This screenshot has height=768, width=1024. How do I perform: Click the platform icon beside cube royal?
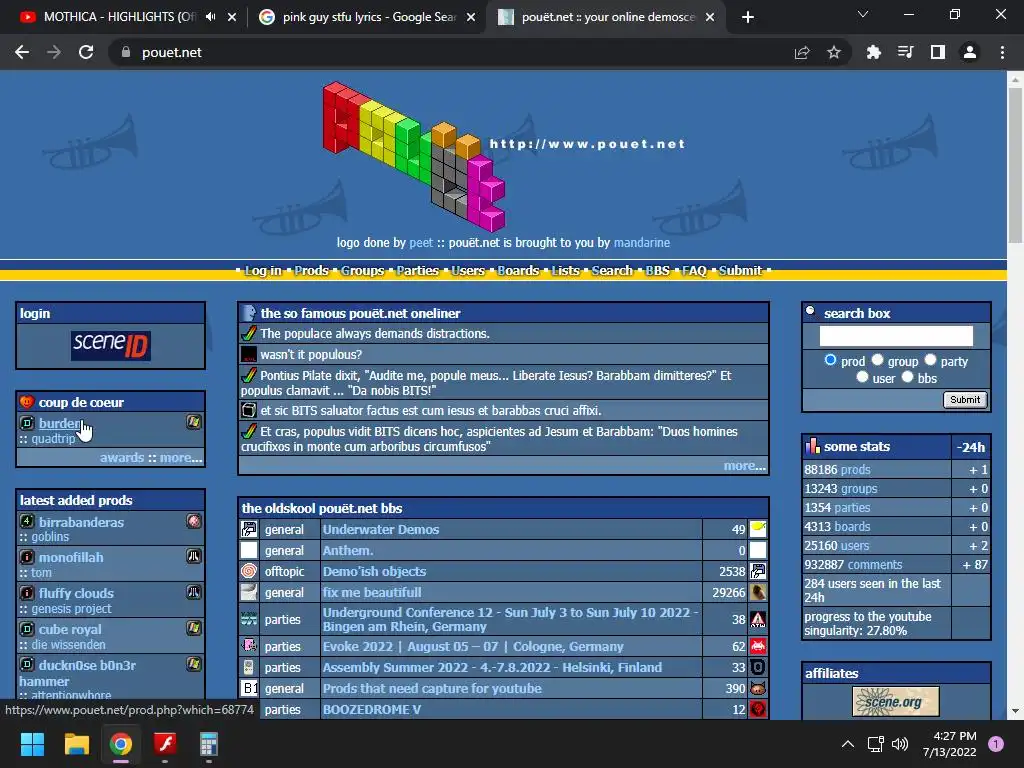pos(194,628)
